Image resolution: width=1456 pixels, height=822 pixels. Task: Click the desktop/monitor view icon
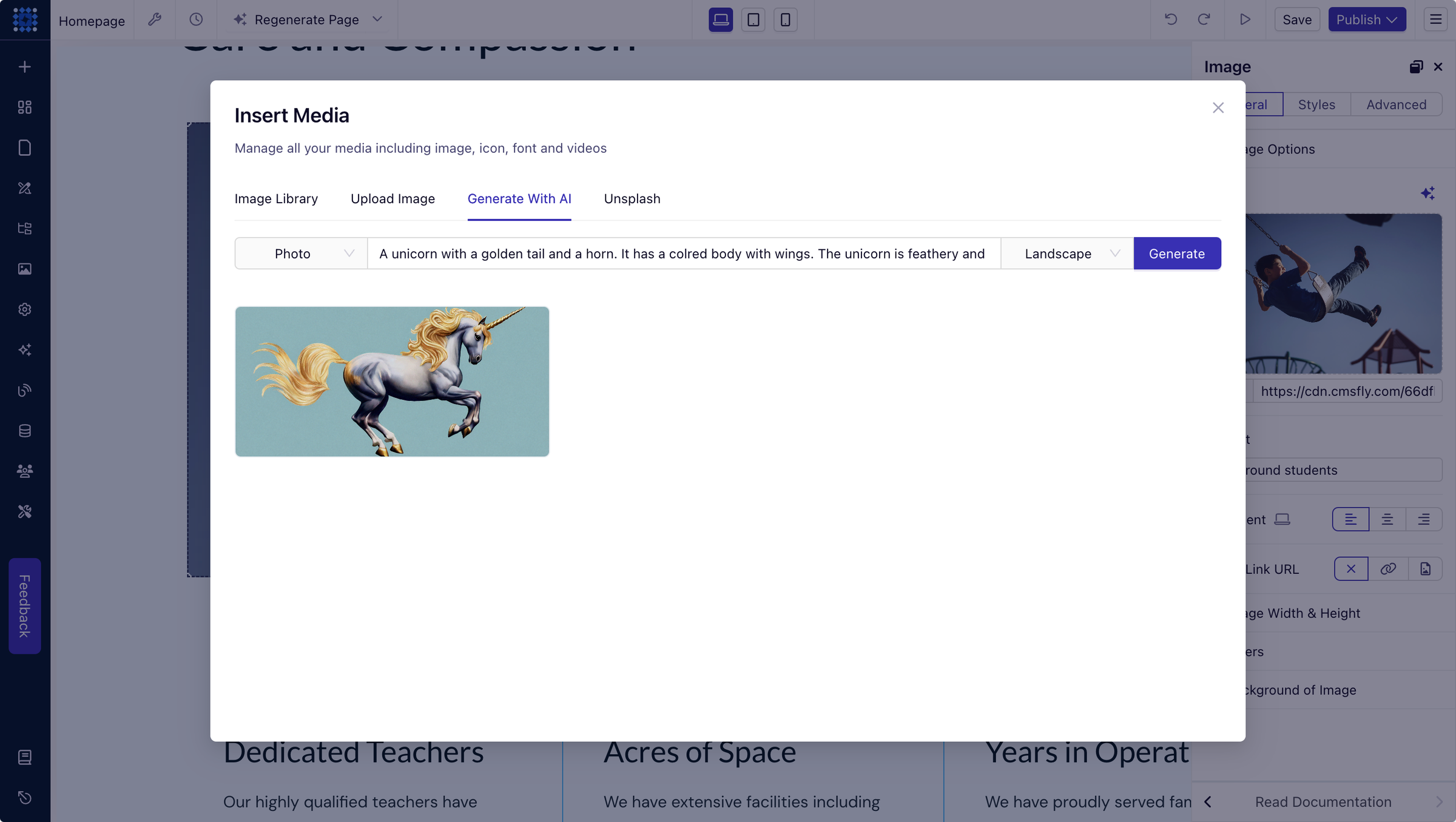[x=720, y=19]
